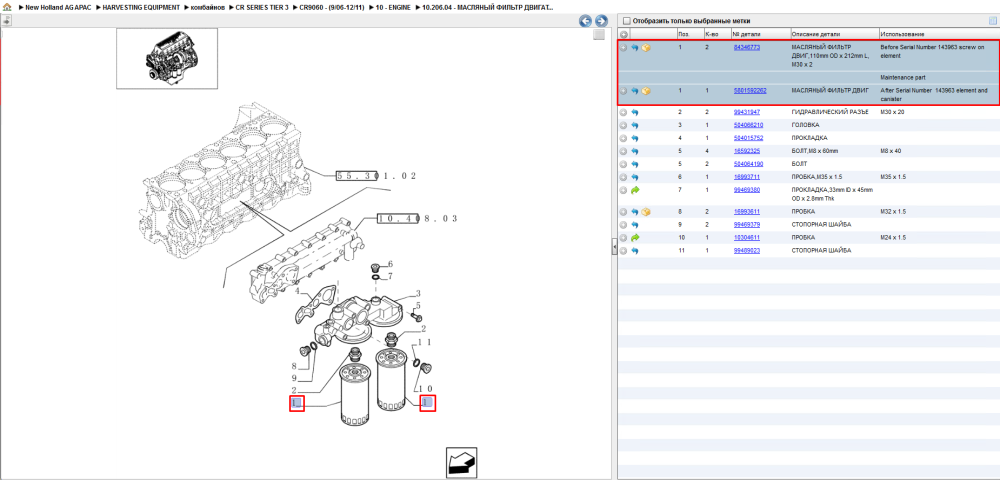Click the blue arrow icon for part 16592325
The width and height of the screenshot is (1000, 480).
[635, 152]
